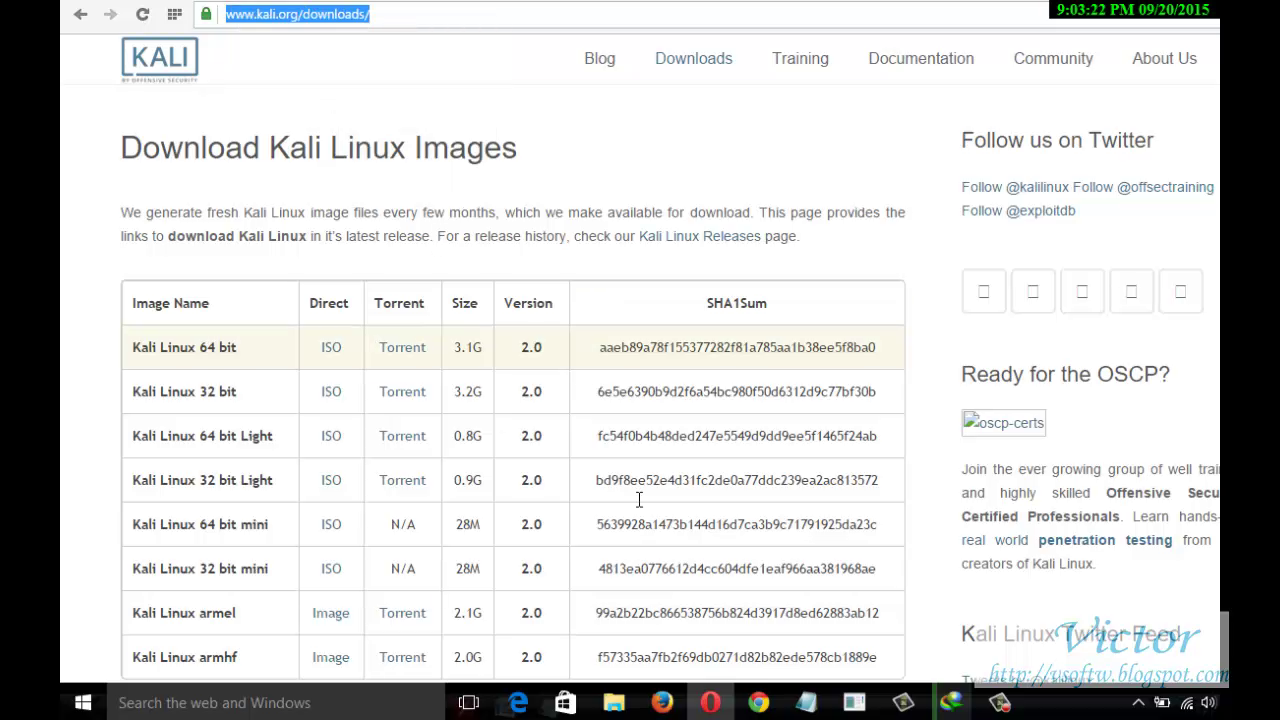Click the volume speaker tray icon
Viewport: 1280px width, 720px height.
(1210, 703)
